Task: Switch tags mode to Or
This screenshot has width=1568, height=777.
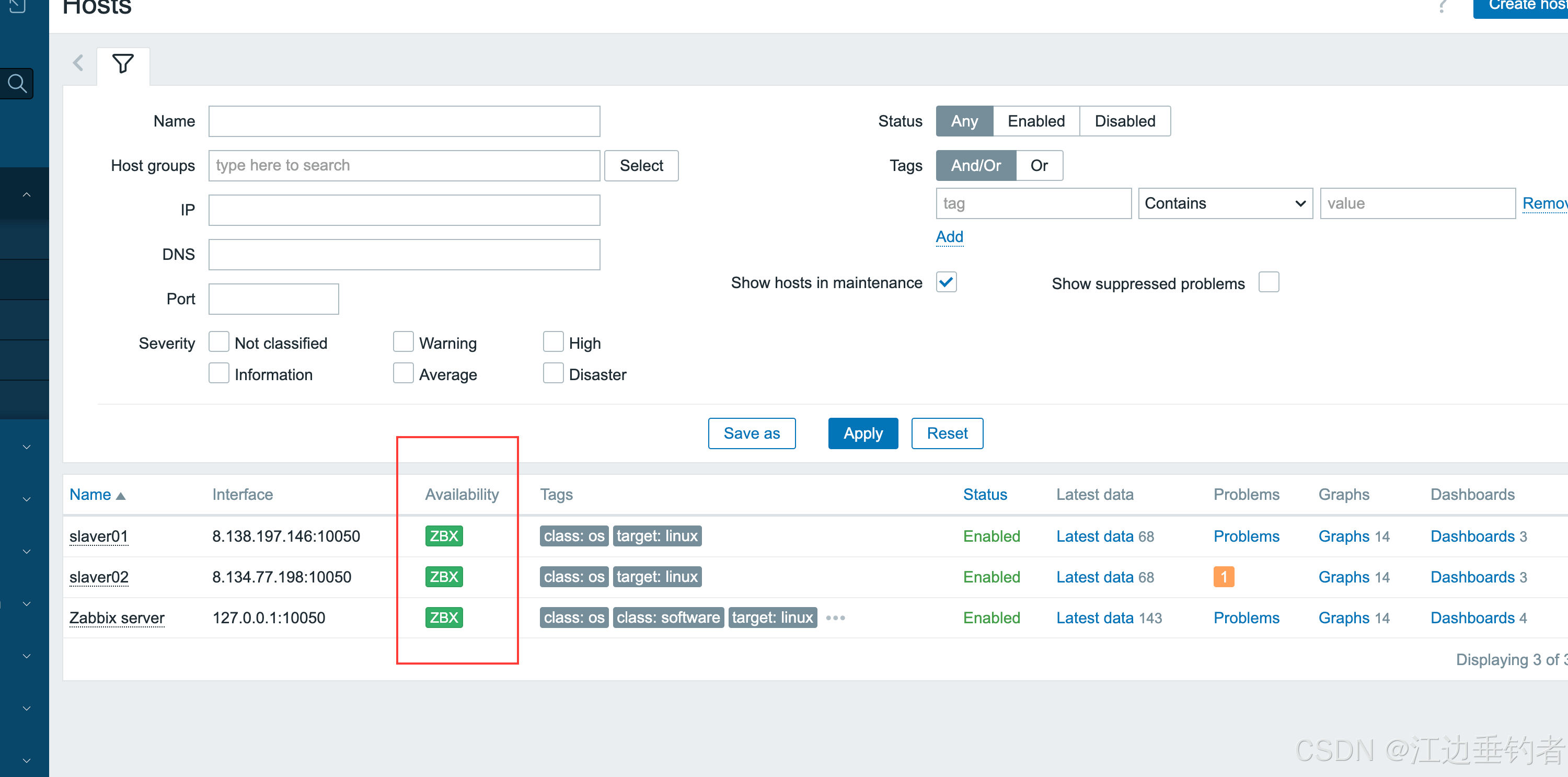Action: (x=1039, y=166)
